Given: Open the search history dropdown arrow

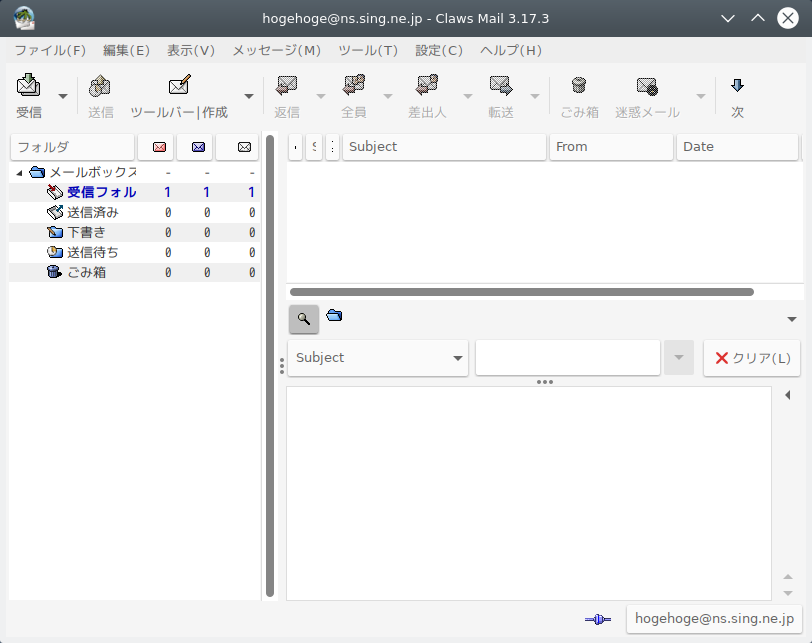Looking at the screenshot, I should coord(679,358).
